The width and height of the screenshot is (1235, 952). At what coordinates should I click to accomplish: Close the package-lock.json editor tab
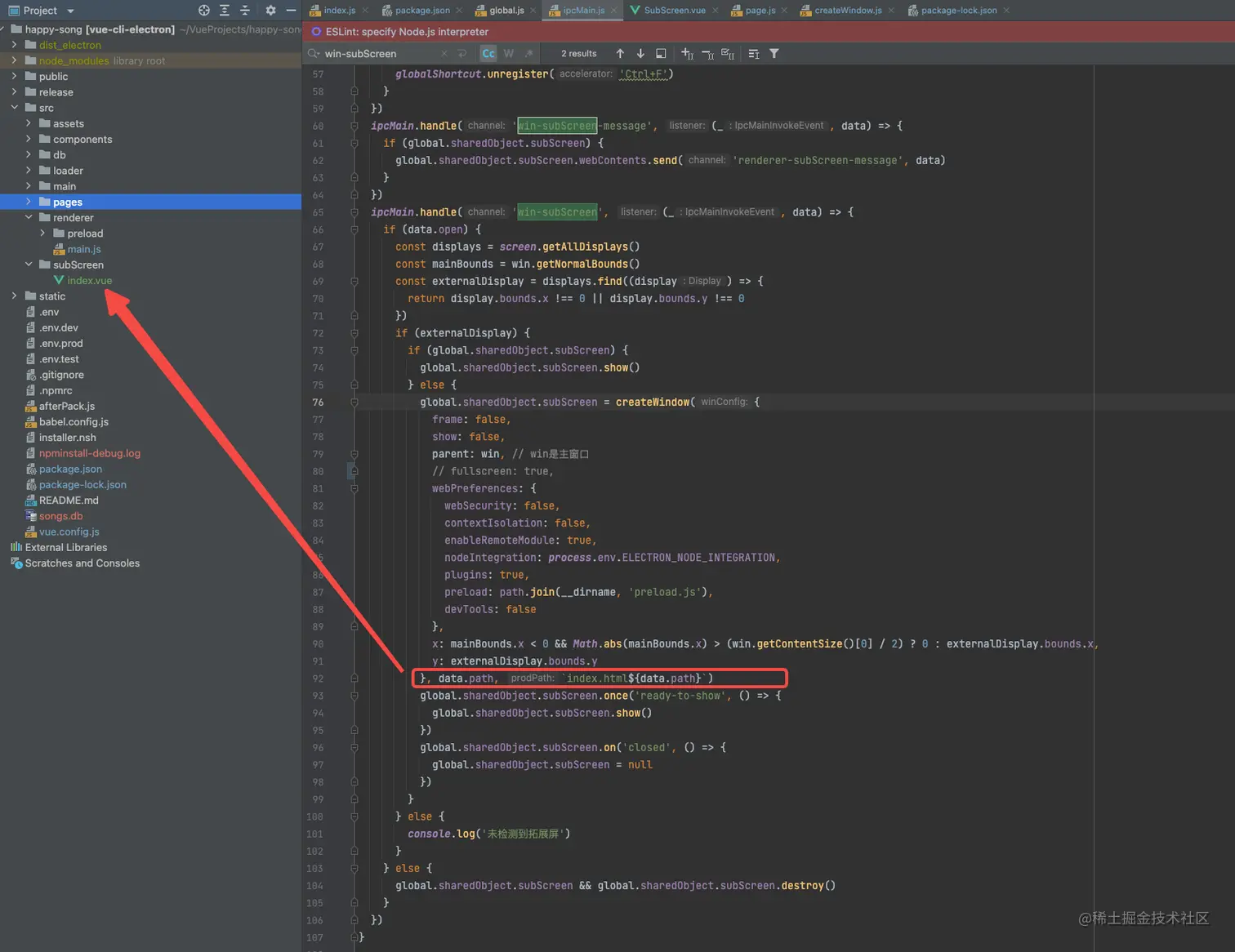point(1006,11)
